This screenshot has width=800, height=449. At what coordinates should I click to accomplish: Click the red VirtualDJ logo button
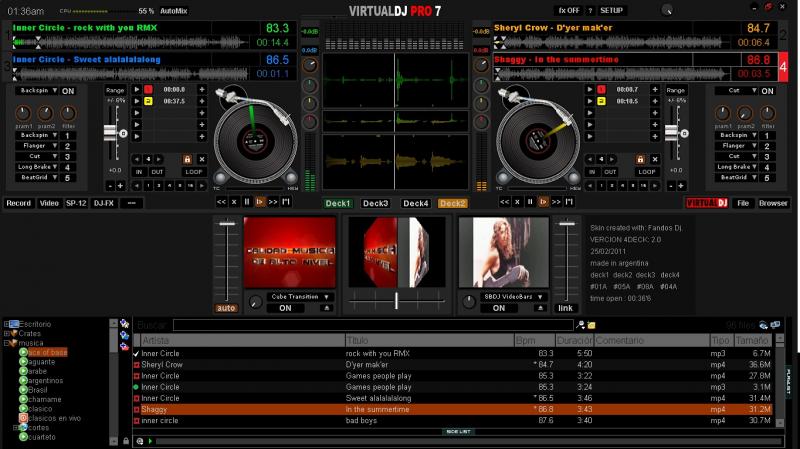706,203
